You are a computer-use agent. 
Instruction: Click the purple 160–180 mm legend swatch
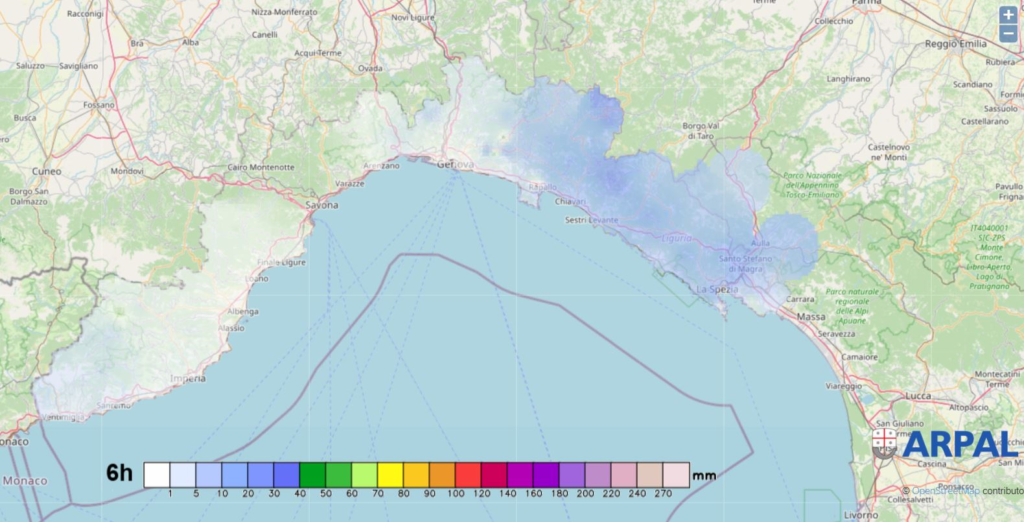[x=547, y=474]
